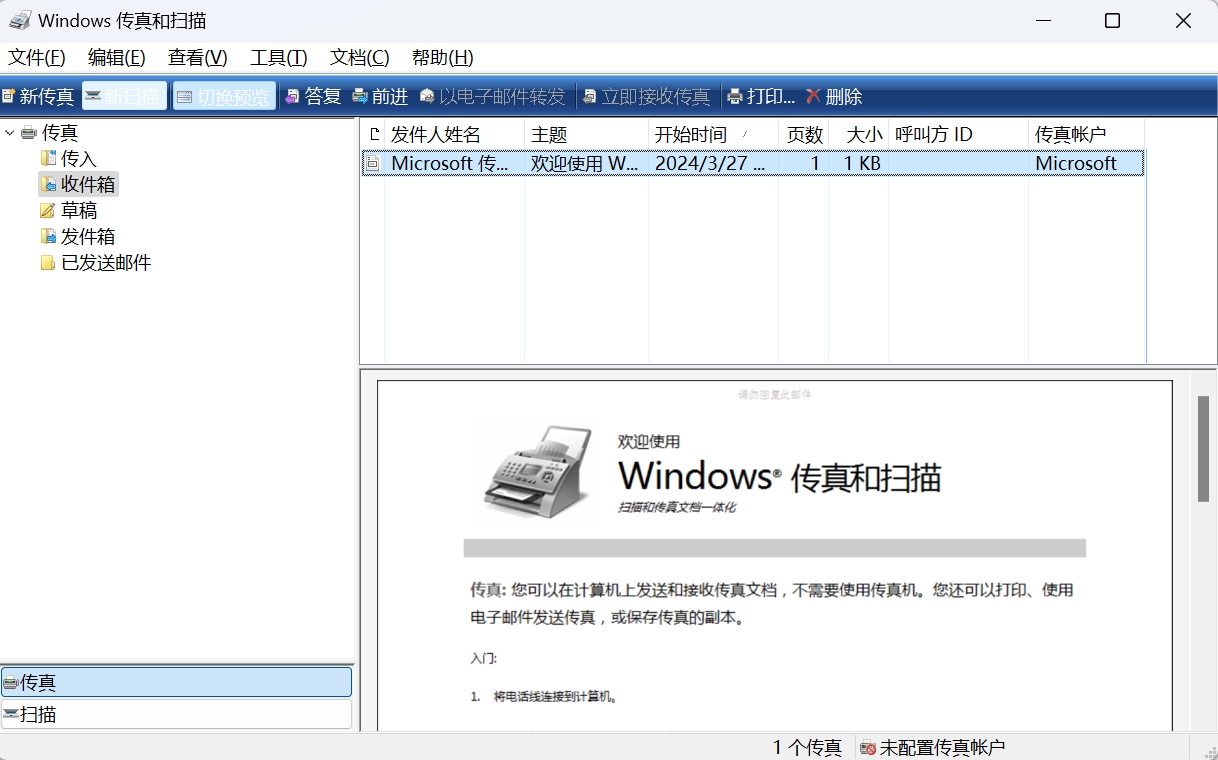Click the Forward (前进) toolbar icon
The width and height of the screenshot is (1218, 760).
[x=360, y=97]
